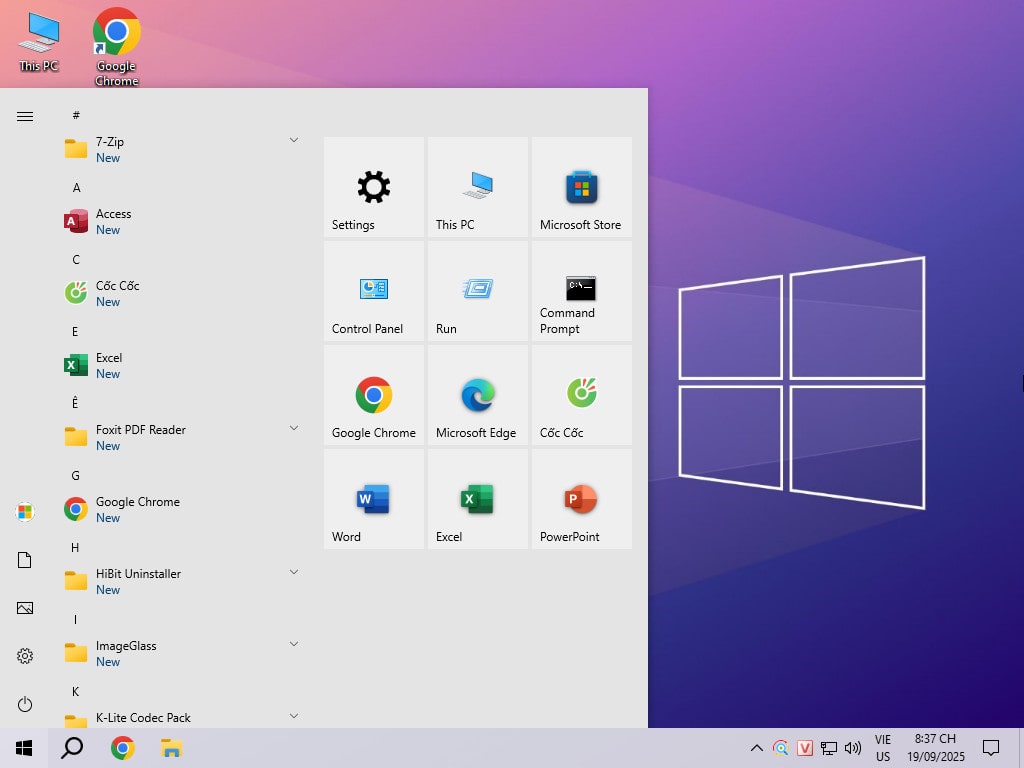Expand the HiBit Uninstaller folder chevron
The height and width of the screenshot is (768, 1024).
[x=294, y=572]
